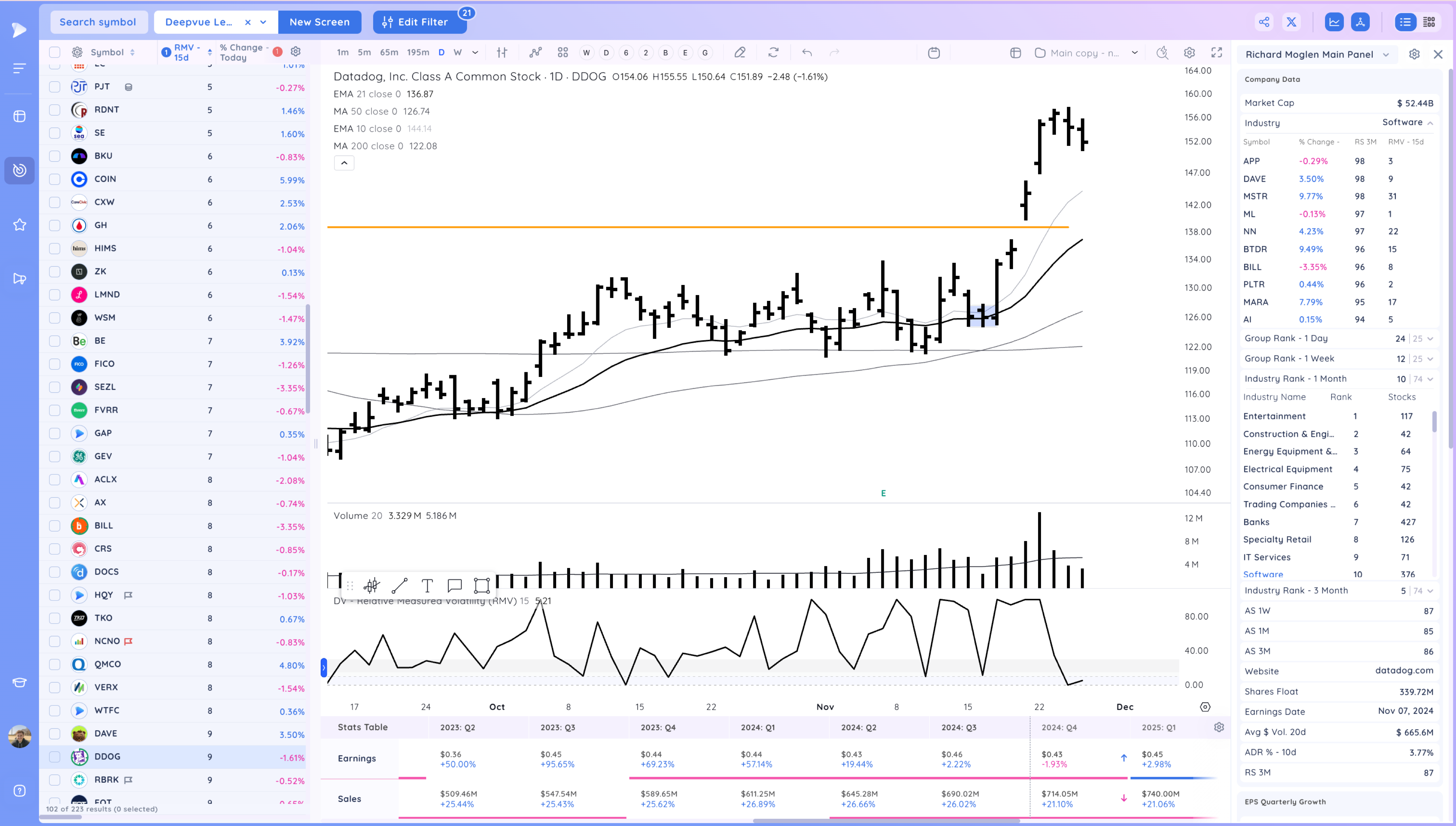This screenshot has height=826, width=1456.
Task: Select the 65m timeframe
Action: coord(389,53)
